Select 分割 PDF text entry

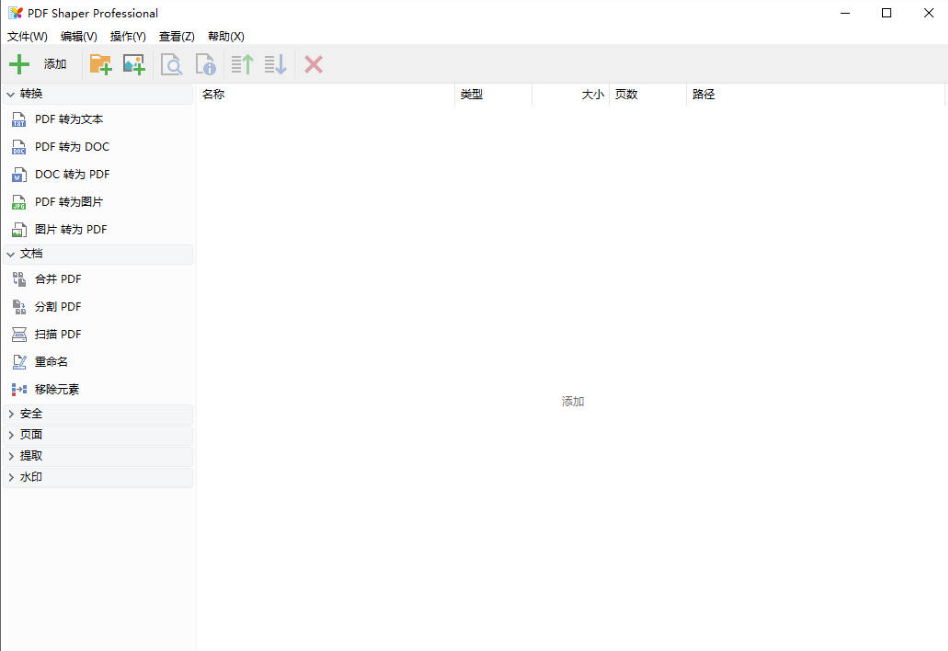click(x=58, y=306)
